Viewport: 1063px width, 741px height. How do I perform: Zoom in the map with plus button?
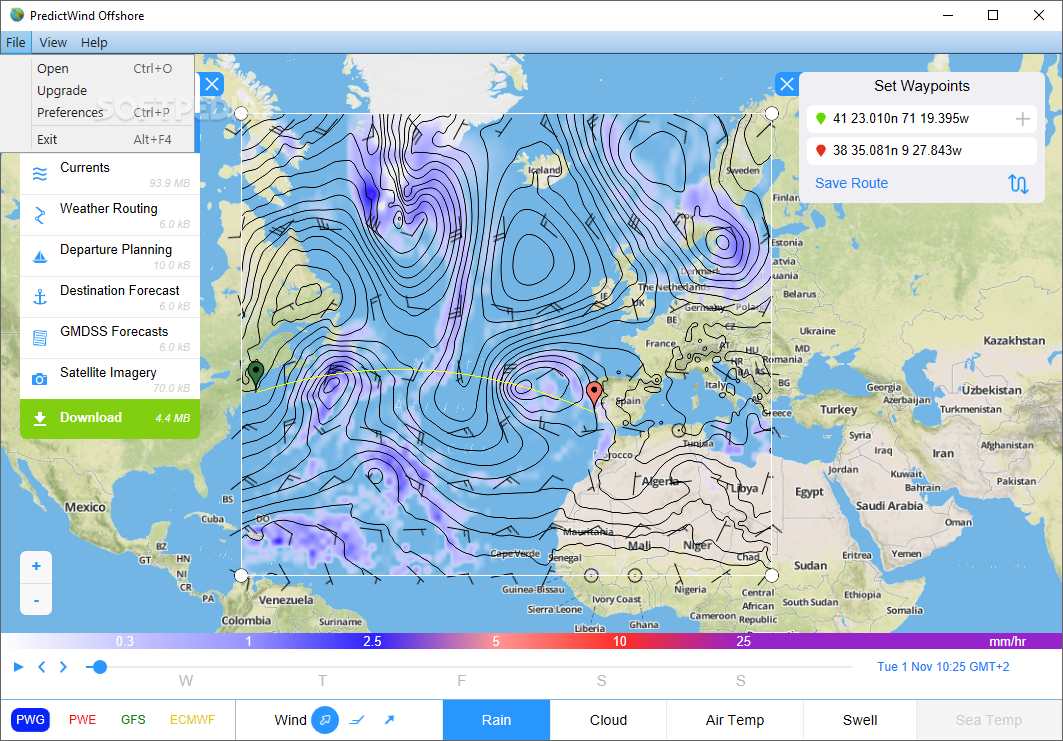click(36, 567)
